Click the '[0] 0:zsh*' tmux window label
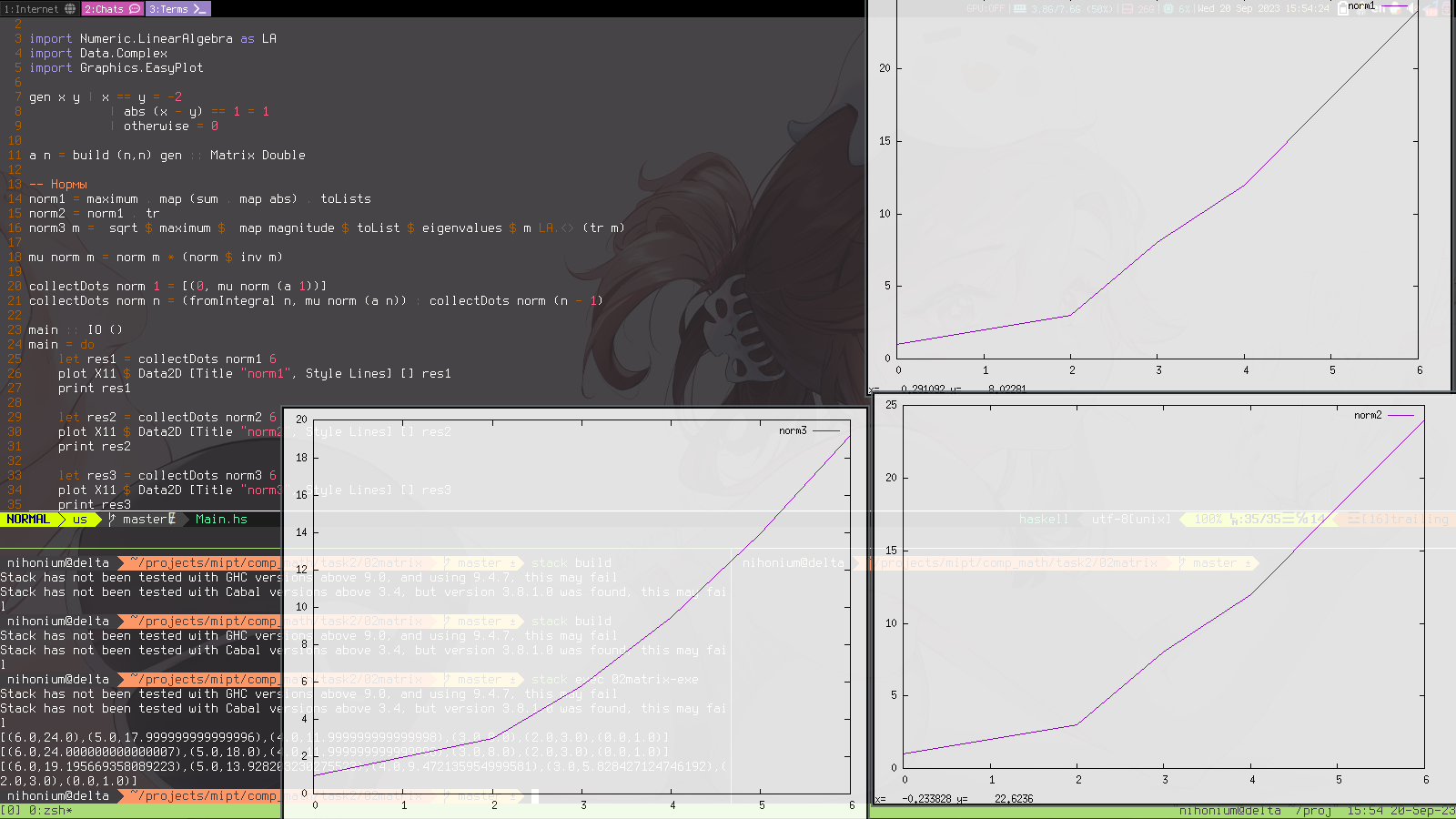The width and height of the screenshot is (1456, 819). (x=36, y=811)
